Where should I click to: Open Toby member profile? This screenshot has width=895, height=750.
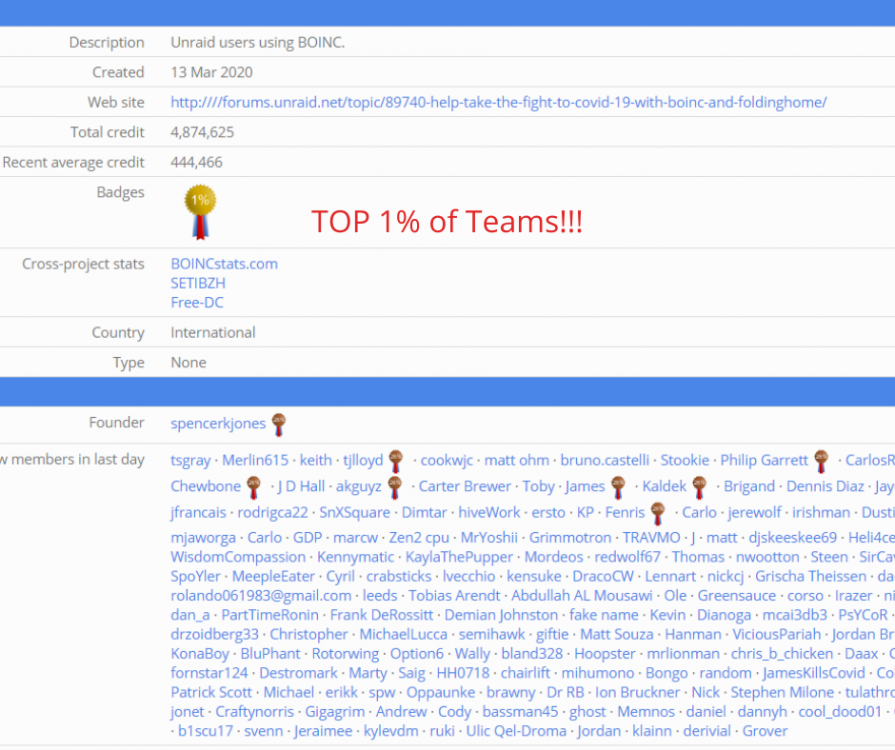pos(538,486)
